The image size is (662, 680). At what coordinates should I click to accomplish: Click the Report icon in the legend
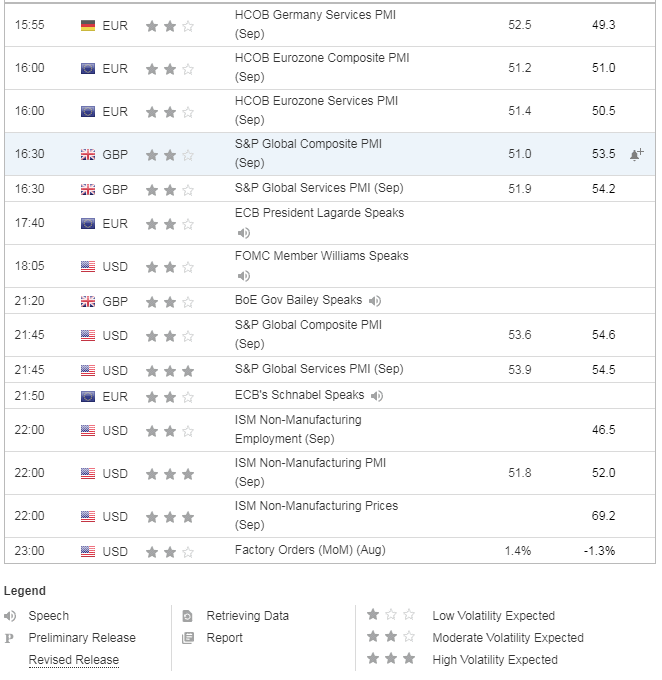coord(188,638)
